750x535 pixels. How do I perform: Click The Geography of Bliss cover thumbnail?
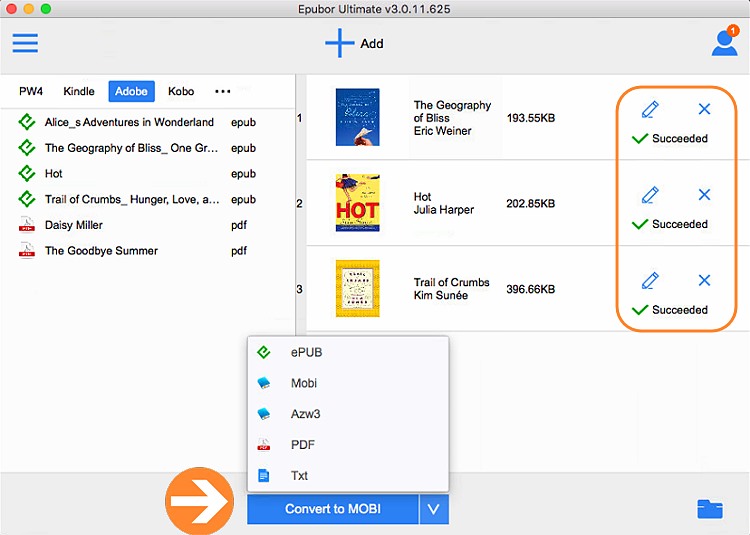[357, 117]
